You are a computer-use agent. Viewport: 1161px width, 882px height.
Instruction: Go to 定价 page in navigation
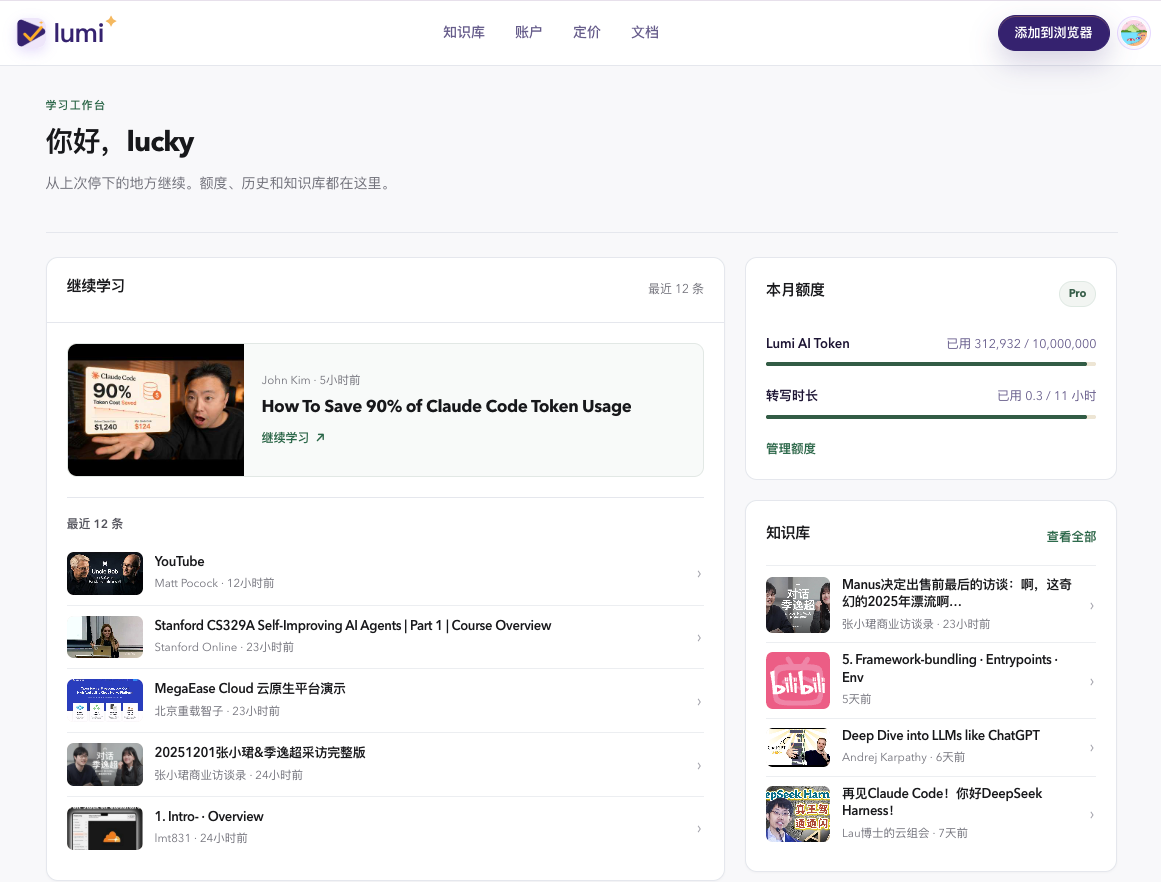click(586, 33)
